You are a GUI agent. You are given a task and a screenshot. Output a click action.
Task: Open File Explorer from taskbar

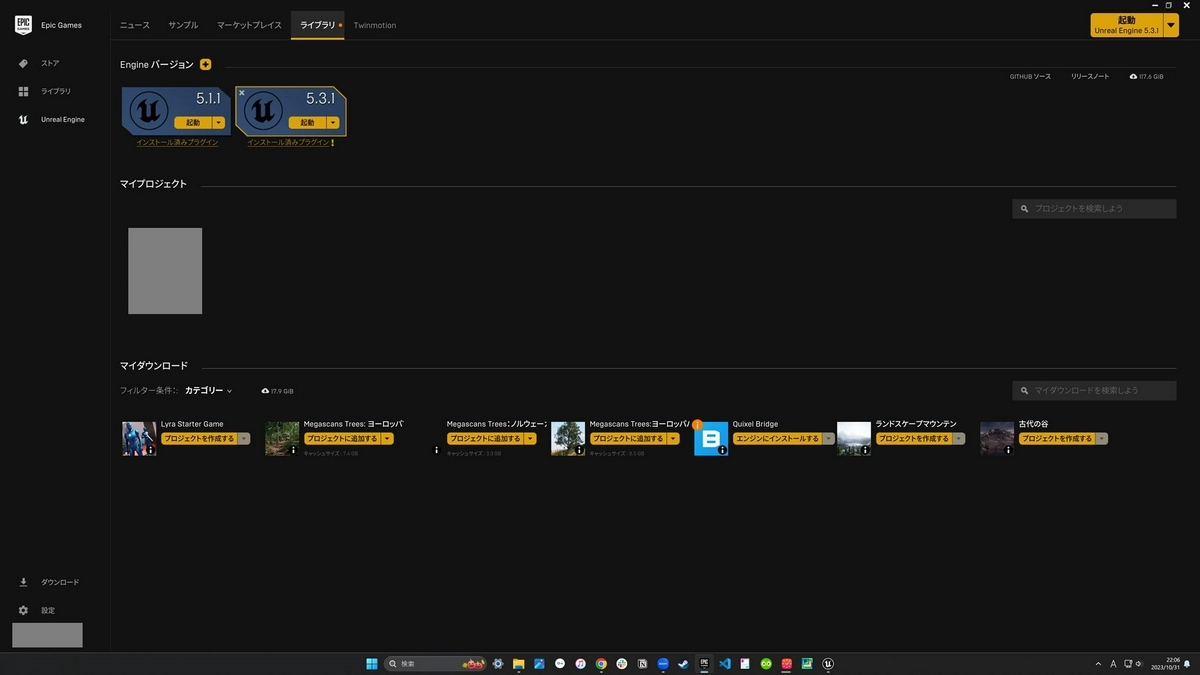(519, 664)
